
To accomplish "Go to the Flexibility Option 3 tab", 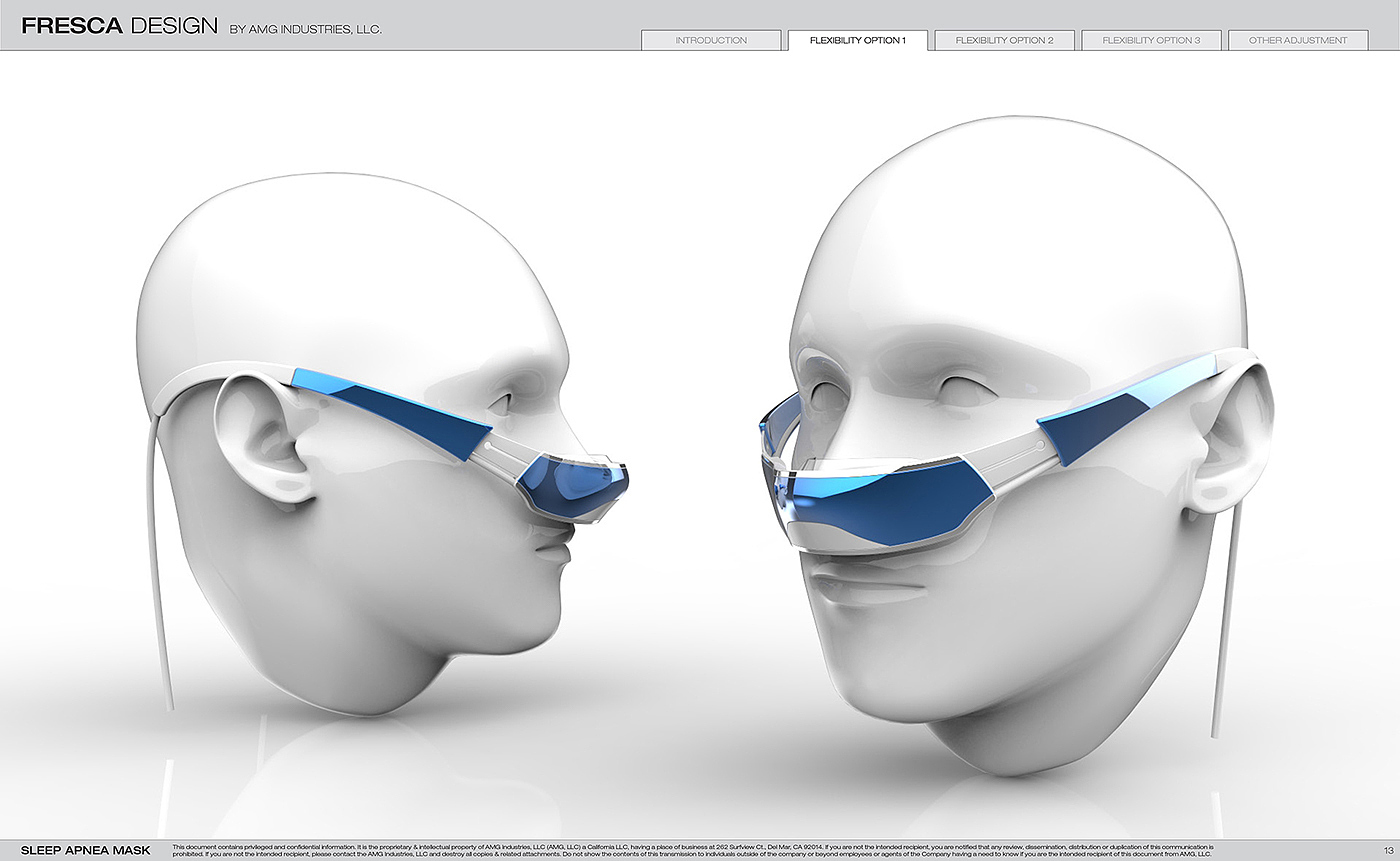I will (x=1151, y=41).
